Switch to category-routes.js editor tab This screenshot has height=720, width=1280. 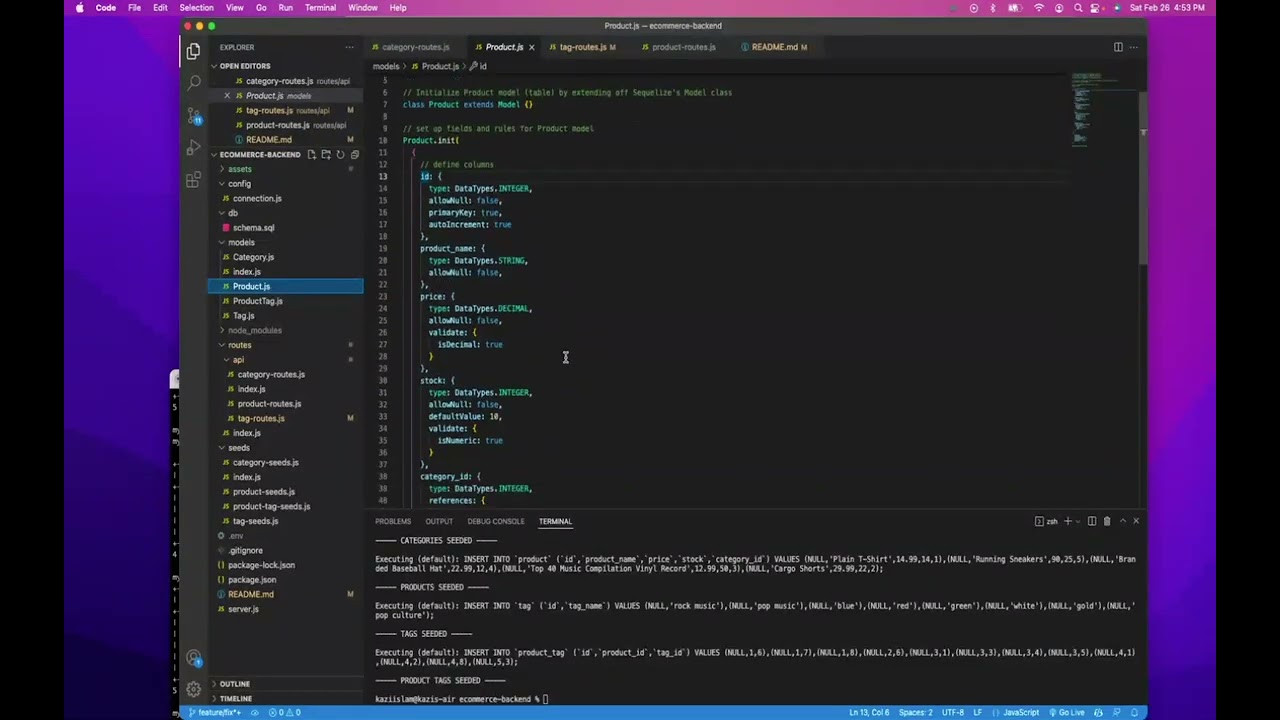415,47
